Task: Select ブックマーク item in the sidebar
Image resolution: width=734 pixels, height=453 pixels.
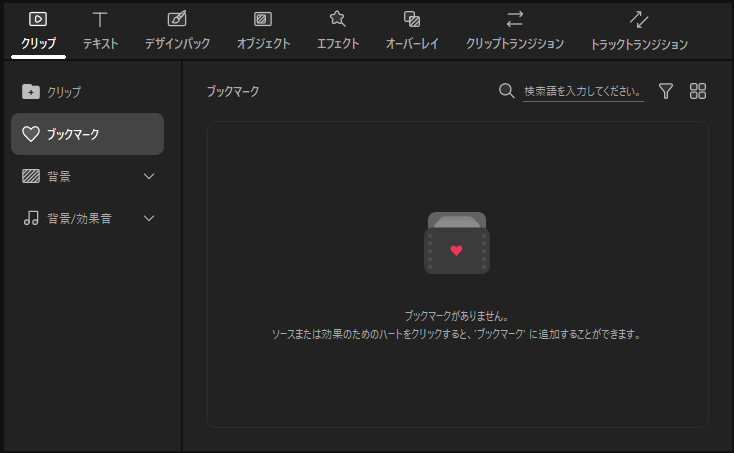Action: (87, 134)
